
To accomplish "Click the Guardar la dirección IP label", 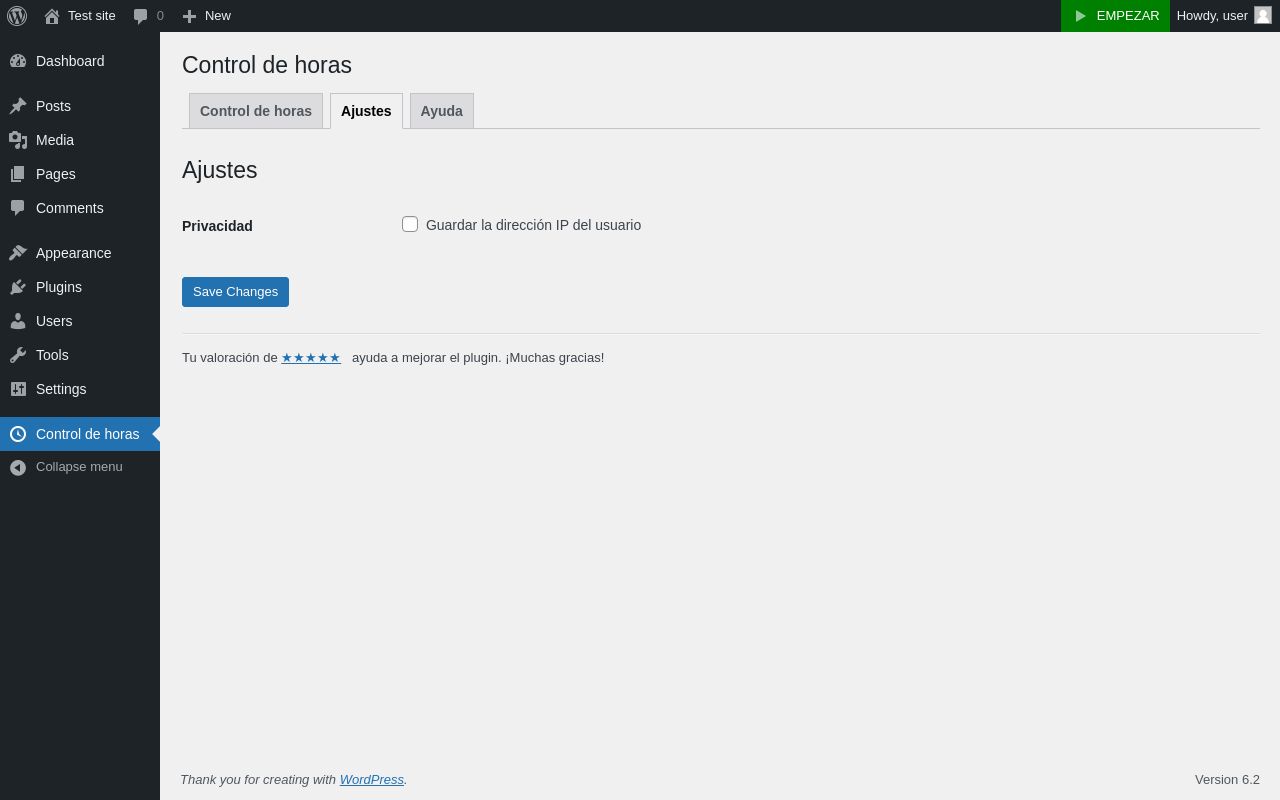I will click(533, 225).
